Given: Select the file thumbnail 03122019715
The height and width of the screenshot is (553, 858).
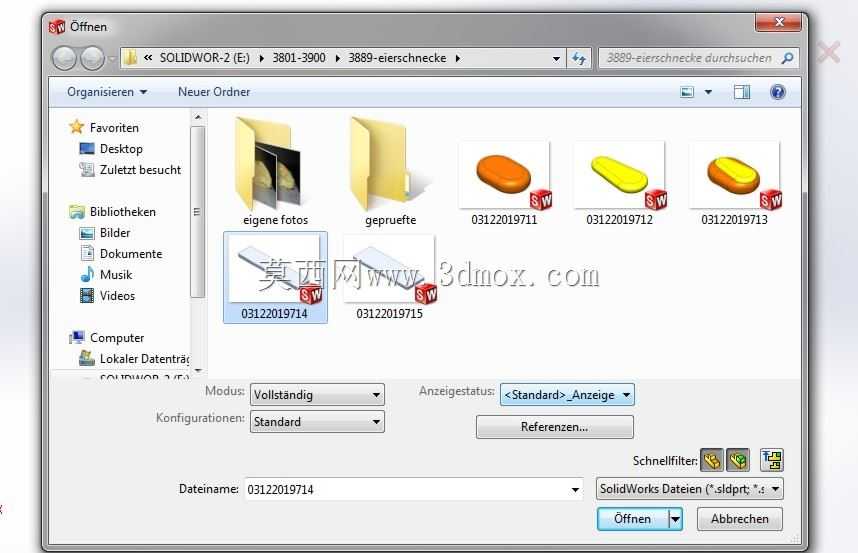Looking at the screenshot, I should click(390, 277).
